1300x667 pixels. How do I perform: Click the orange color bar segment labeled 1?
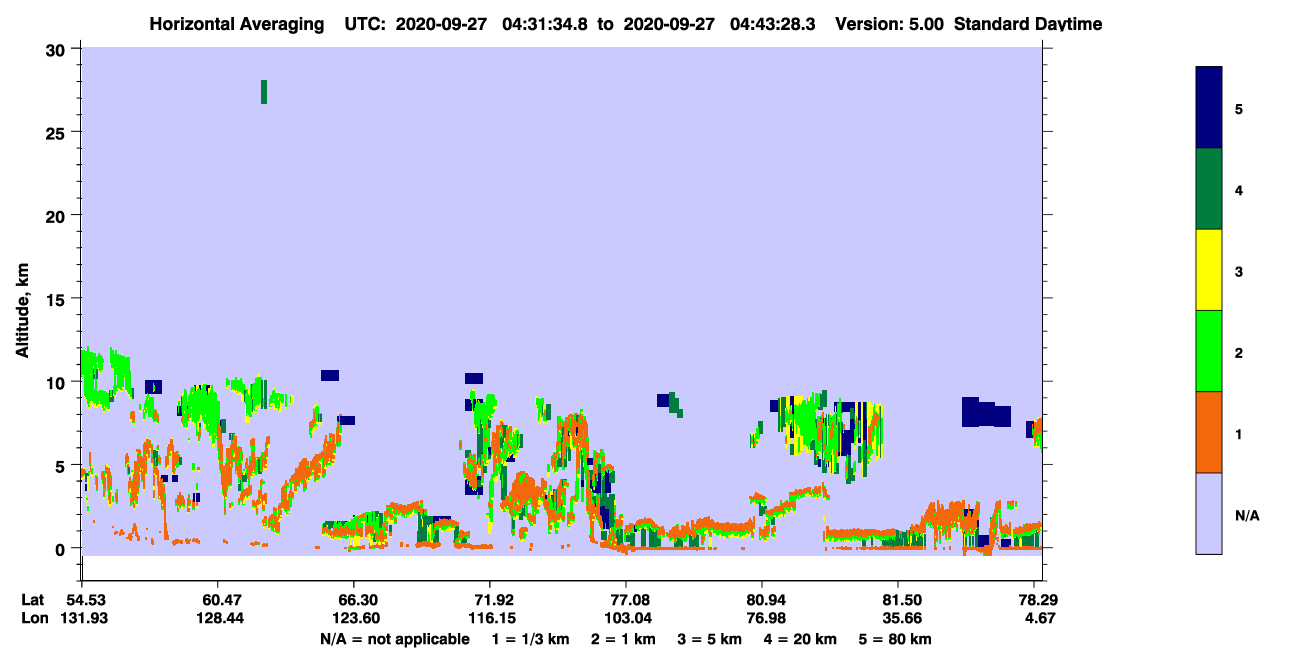point(1208,432)
